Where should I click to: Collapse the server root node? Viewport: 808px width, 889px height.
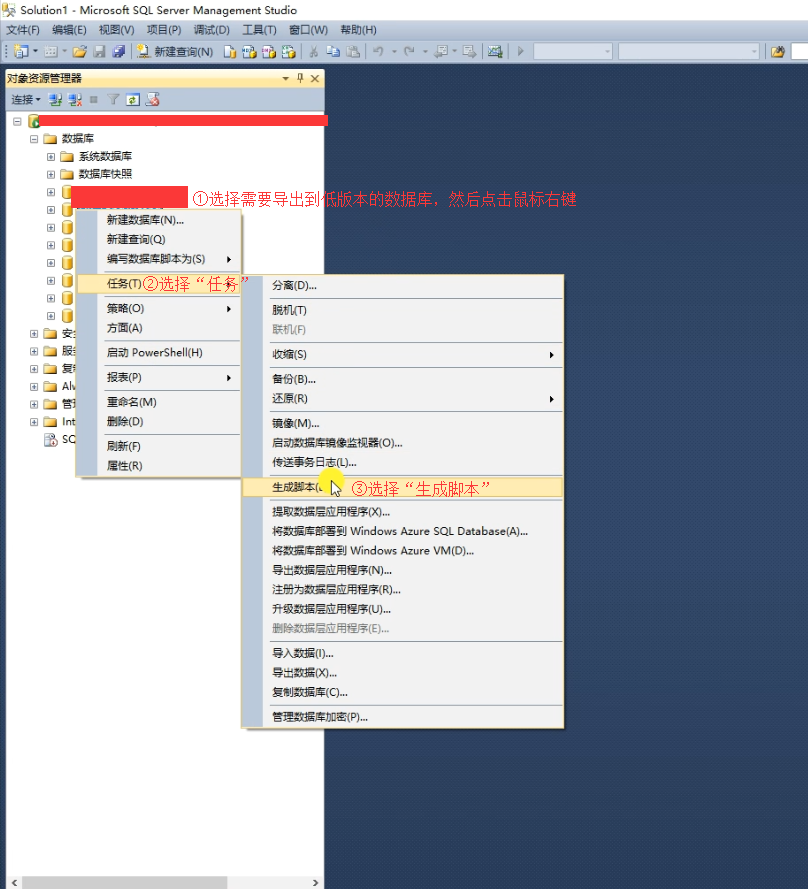[x=17, y=121]
